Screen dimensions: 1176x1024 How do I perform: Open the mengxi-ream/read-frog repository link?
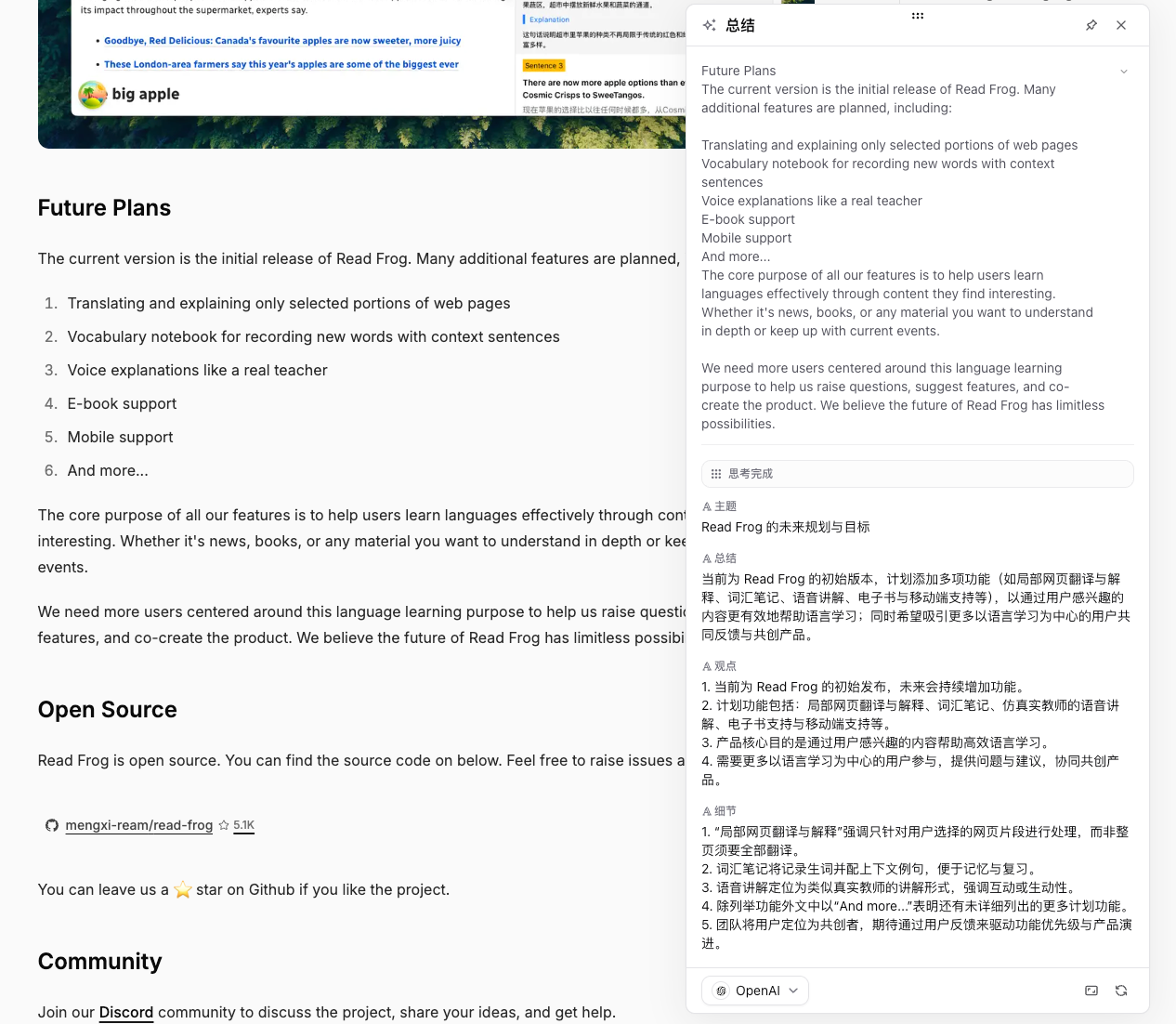(x=139, y=825)
